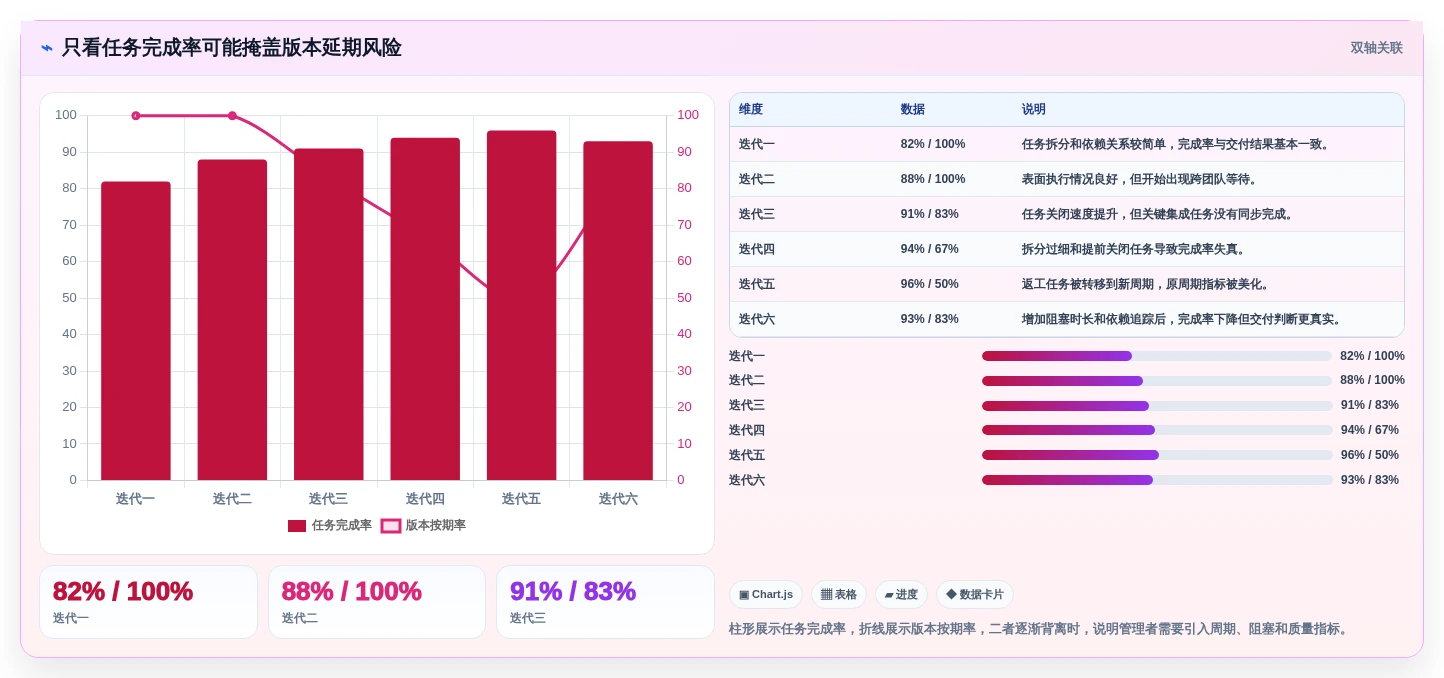The image size is (1444, 678).
Task: Click 93% / 83% beside 迭代六 progress
Action: pos(1370,480)
